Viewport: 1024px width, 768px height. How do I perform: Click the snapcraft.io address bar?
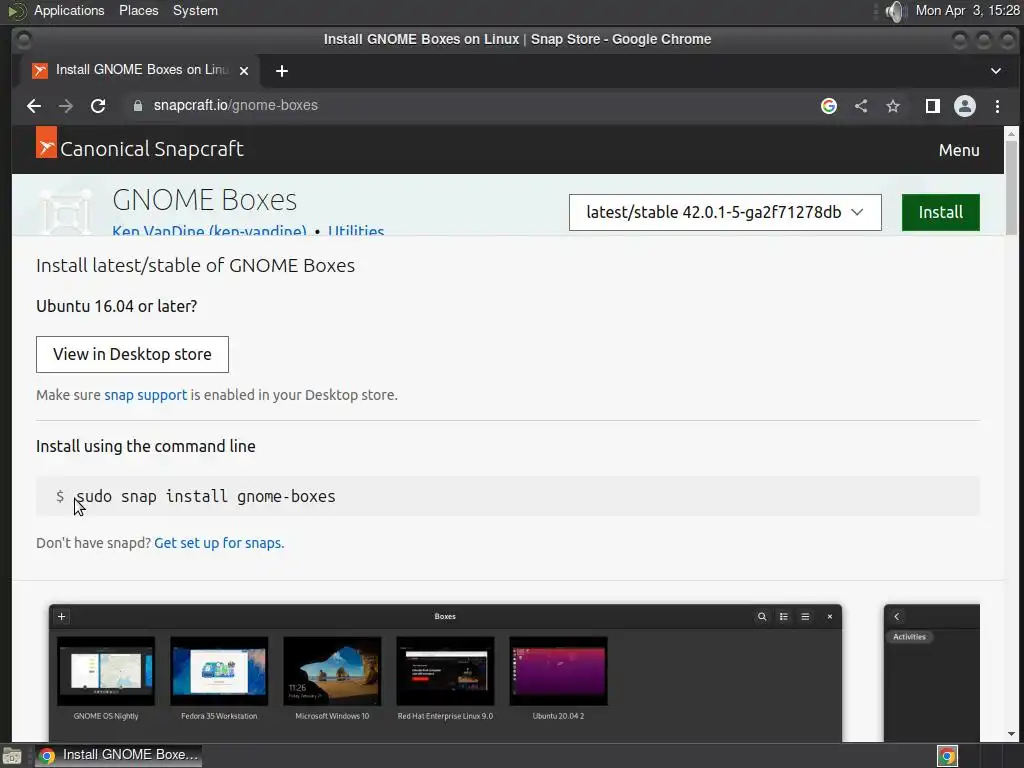click(470, 106)
